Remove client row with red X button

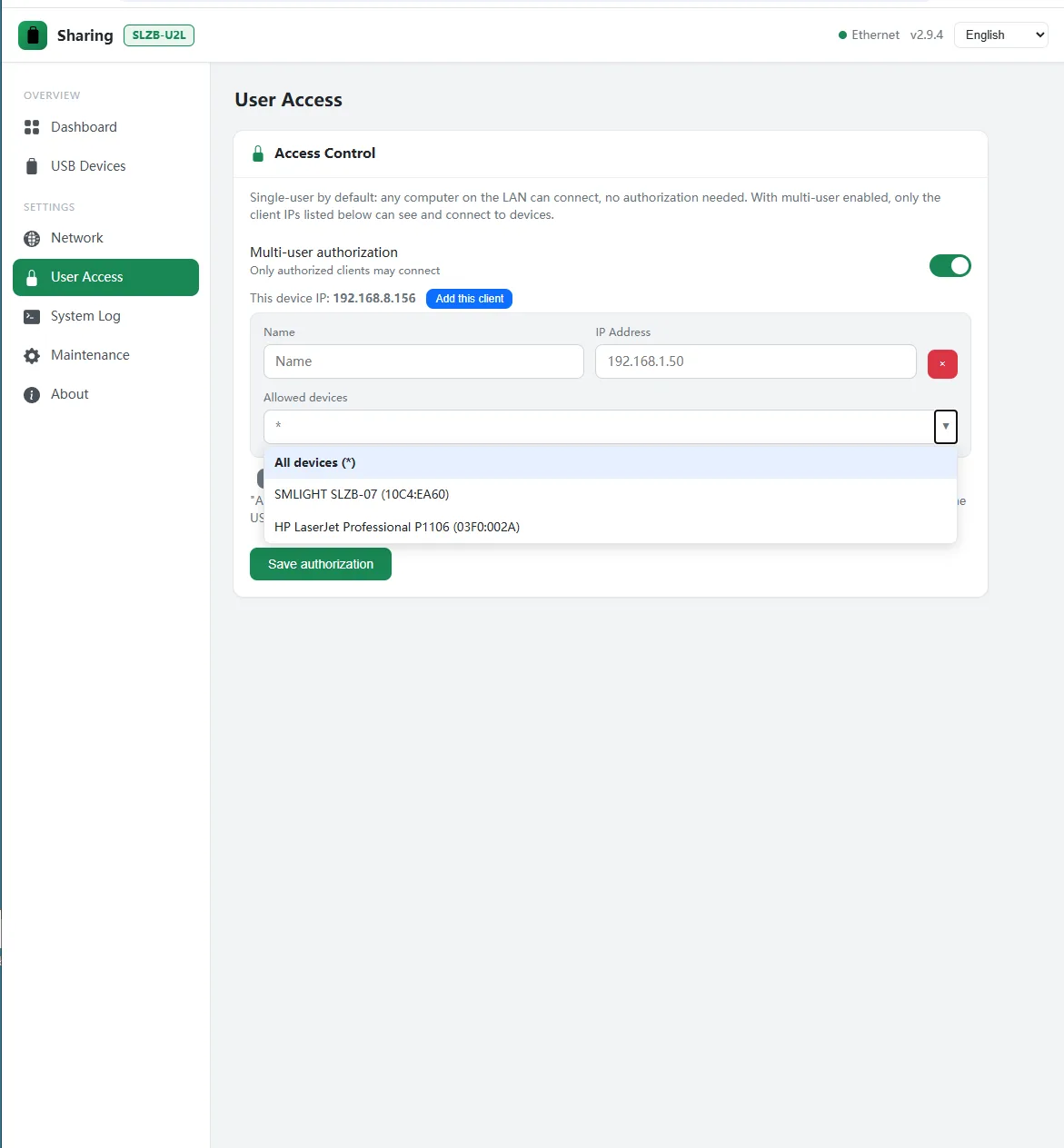pyautogui.click(x=942, y=364)
